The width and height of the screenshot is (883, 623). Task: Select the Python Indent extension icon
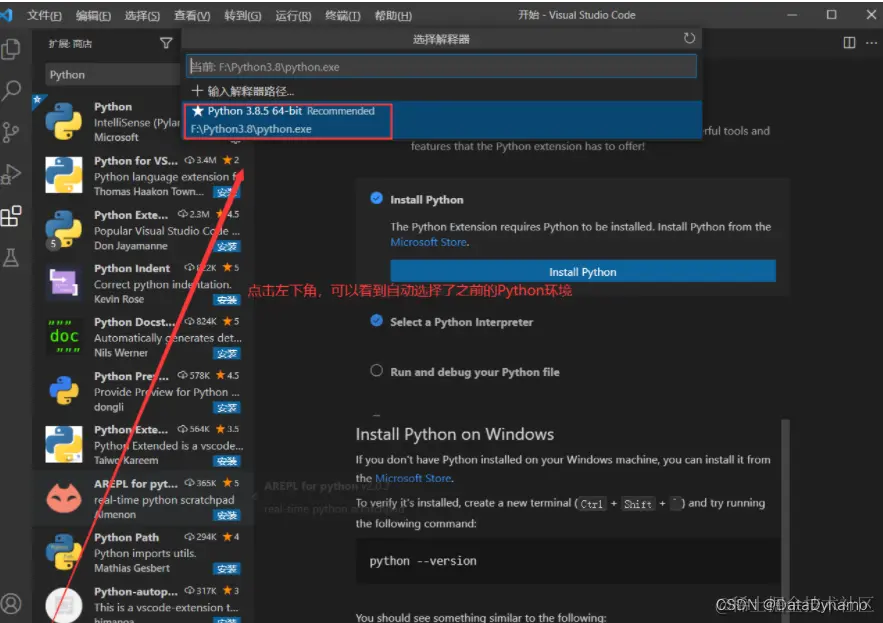[x=63, y=282]
